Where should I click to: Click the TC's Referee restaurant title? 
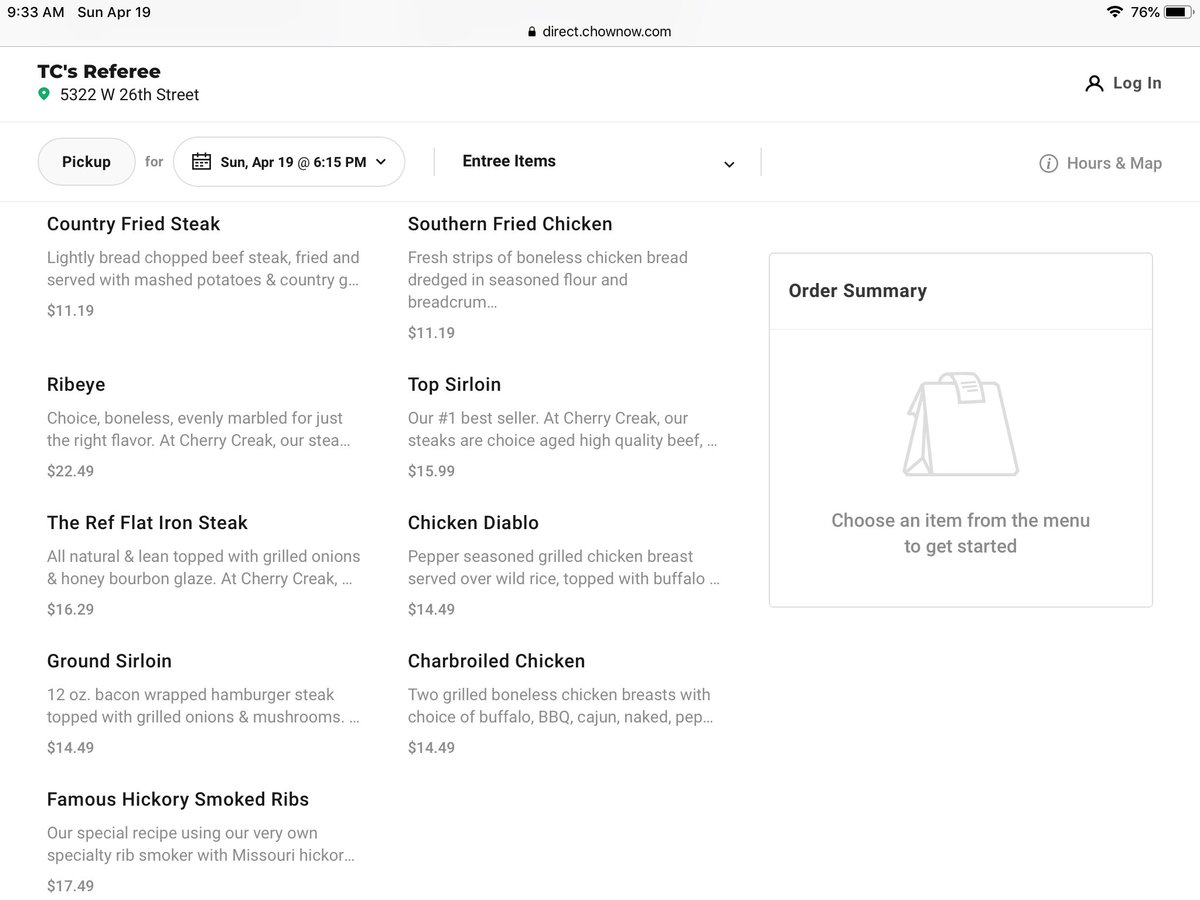(x=99, y=71)
